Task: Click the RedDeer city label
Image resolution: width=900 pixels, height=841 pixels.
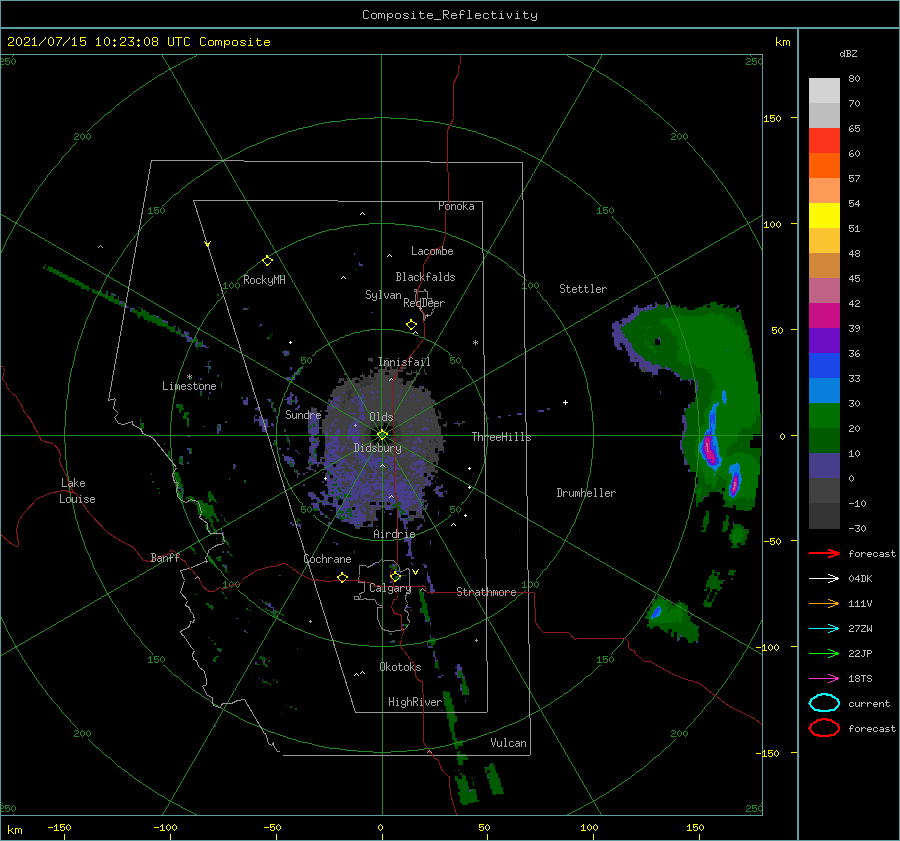Action: click(x=424, y=303)
